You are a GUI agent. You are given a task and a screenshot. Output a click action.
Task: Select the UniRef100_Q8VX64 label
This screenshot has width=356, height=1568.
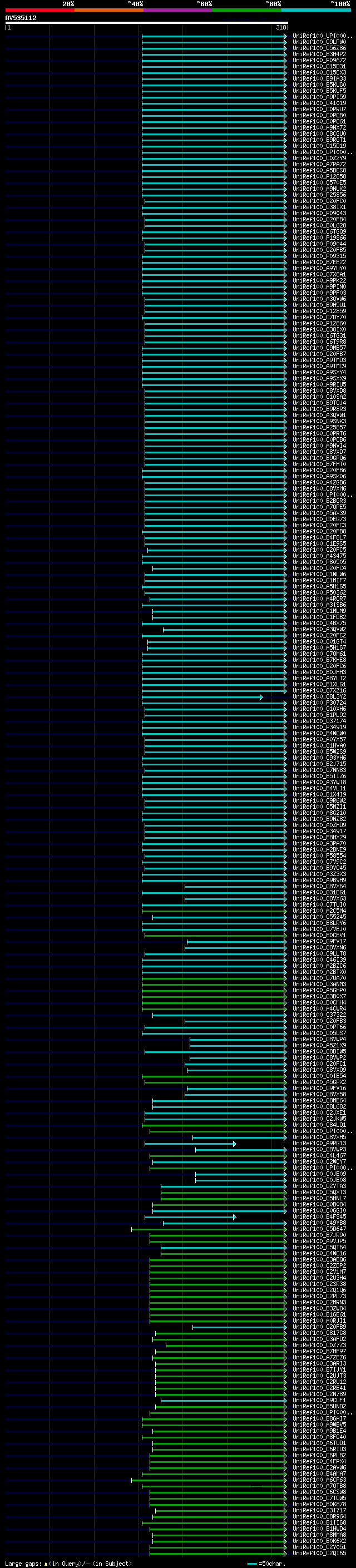319,886
